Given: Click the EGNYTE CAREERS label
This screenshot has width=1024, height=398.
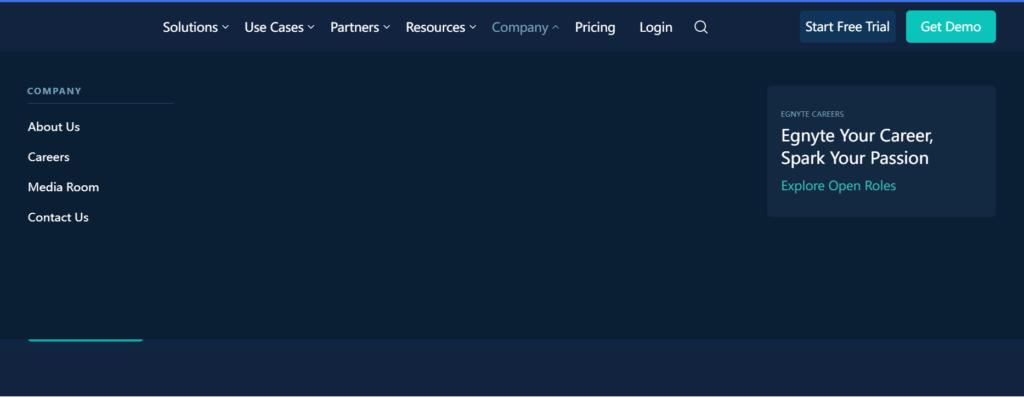Looking at the screenshot, I should [812, 114].
